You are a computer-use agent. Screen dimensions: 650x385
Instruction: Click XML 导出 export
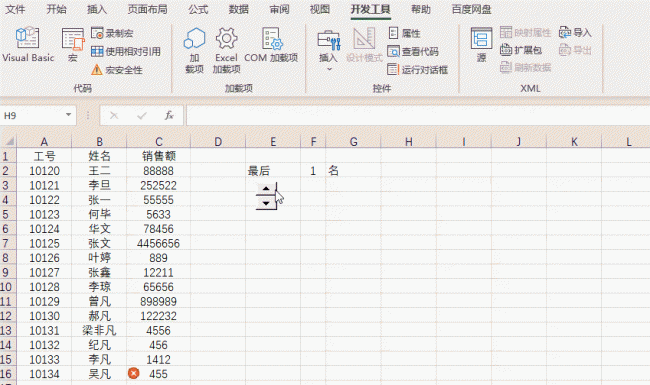click(575, 50)
